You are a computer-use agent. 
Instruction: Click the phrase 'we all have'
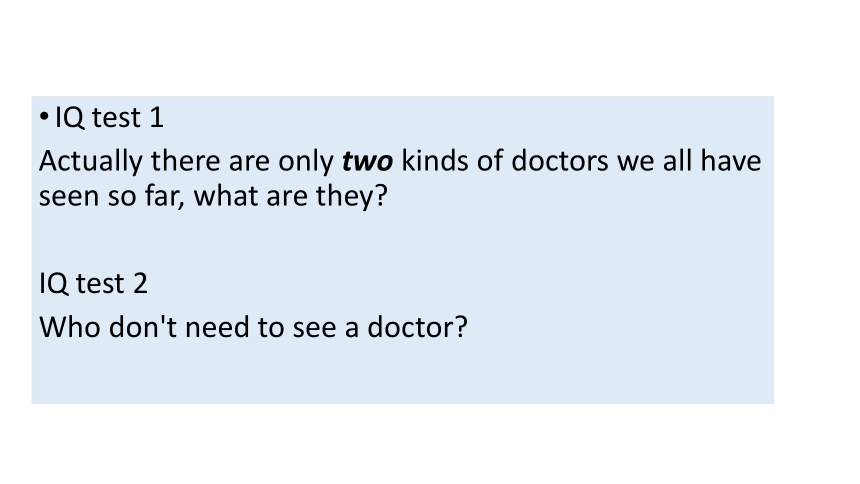click(689, 161)
